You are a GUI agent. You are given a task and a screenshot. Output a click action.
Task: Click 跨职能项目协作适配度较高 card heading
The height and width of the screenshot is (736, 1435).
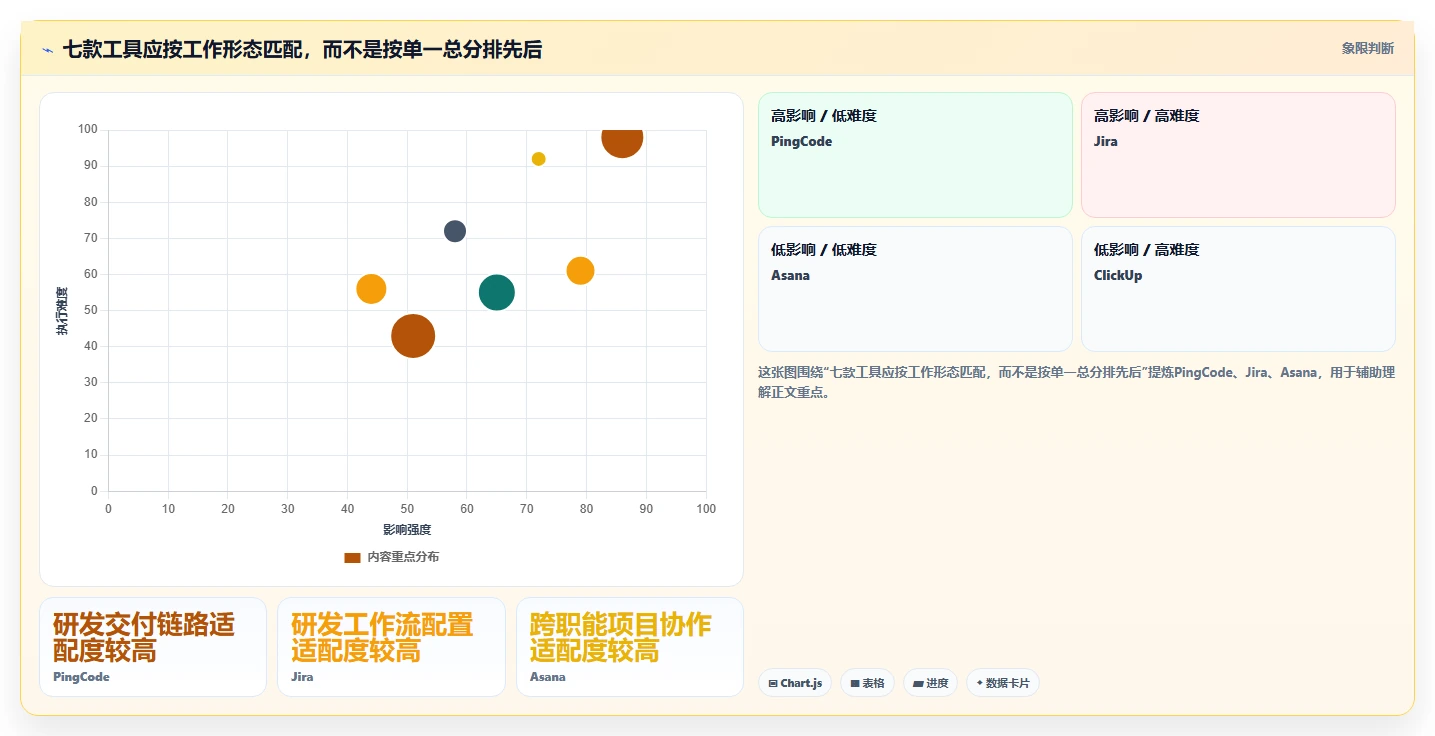pyautogui.click(x=620, y=638)
